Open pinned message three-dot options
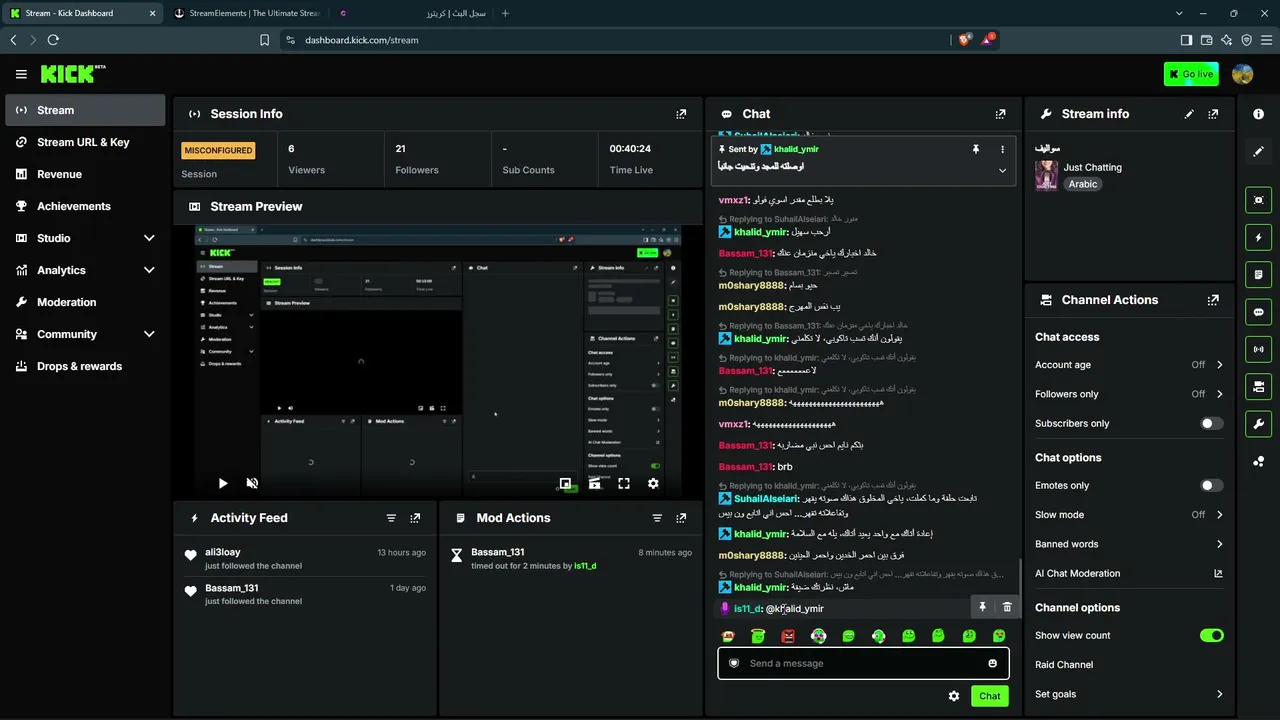Screen dimensions: 1280x720 (x=1002, y=149)
